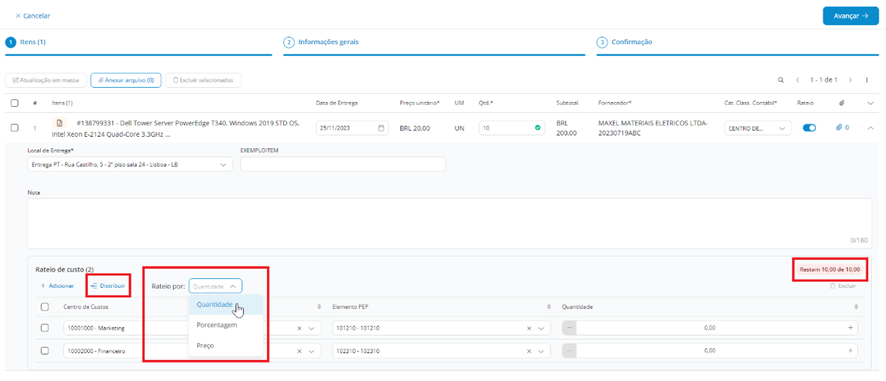Go to previous page arrow
Image resolution: width=886 pixels, height=381 pixels.
[797, 80]
